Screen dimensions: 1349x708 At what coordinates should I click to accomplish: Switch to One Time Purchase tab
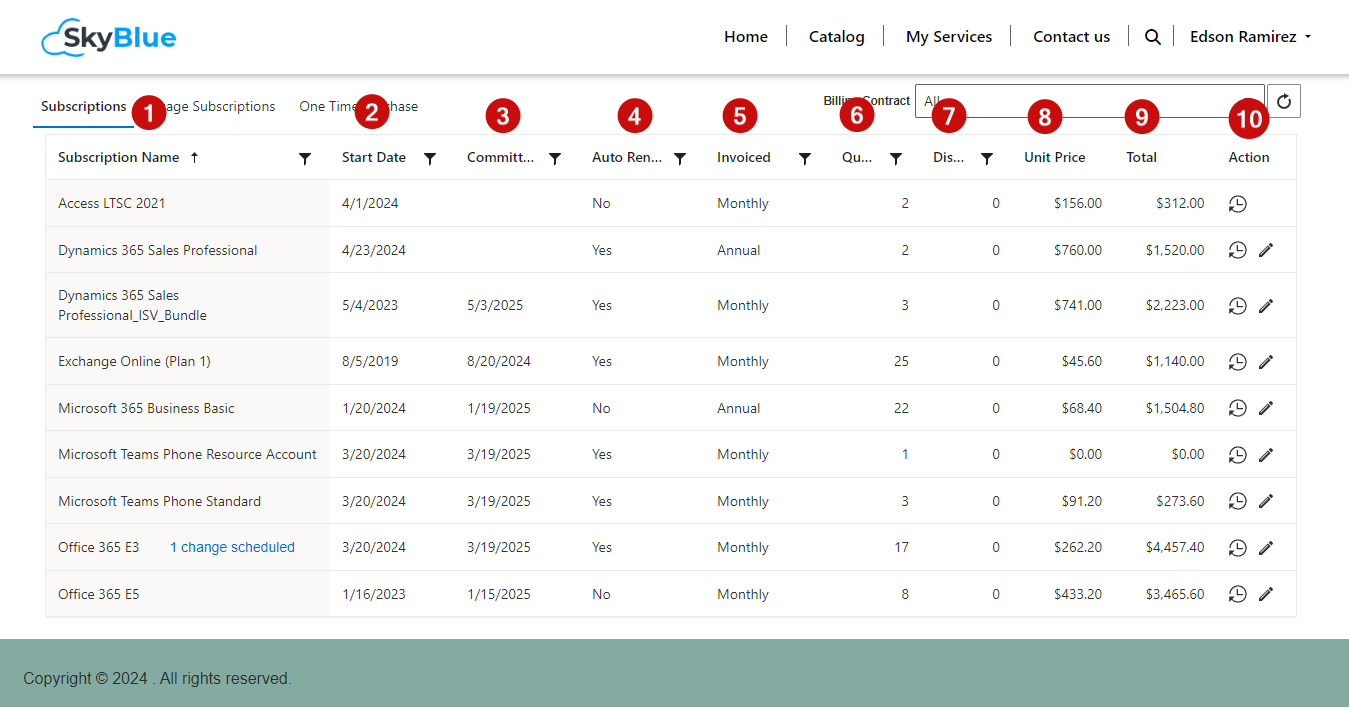click(359, 107)
